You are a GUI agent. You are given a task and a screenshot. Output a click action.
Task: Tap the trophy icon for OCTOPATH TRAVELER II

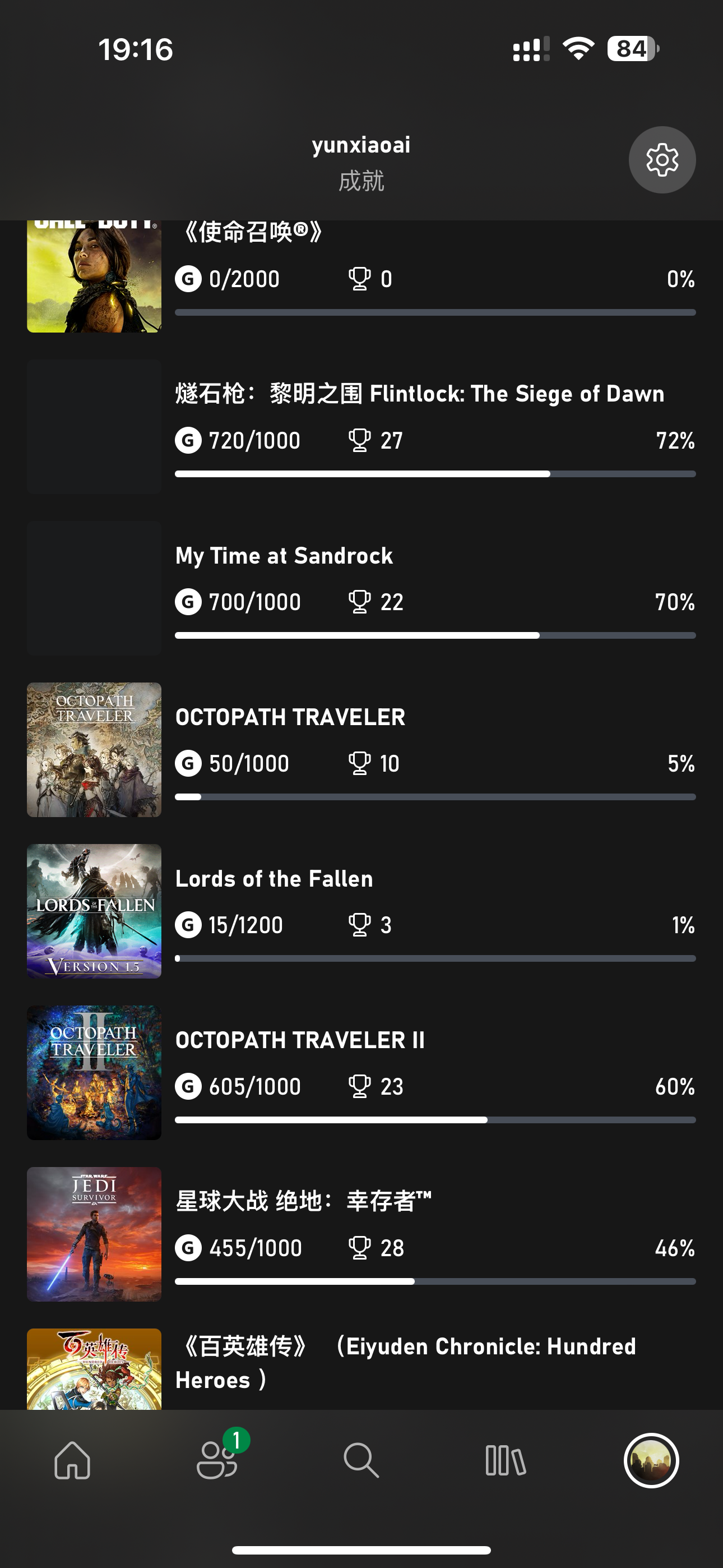click(359, 1086)
